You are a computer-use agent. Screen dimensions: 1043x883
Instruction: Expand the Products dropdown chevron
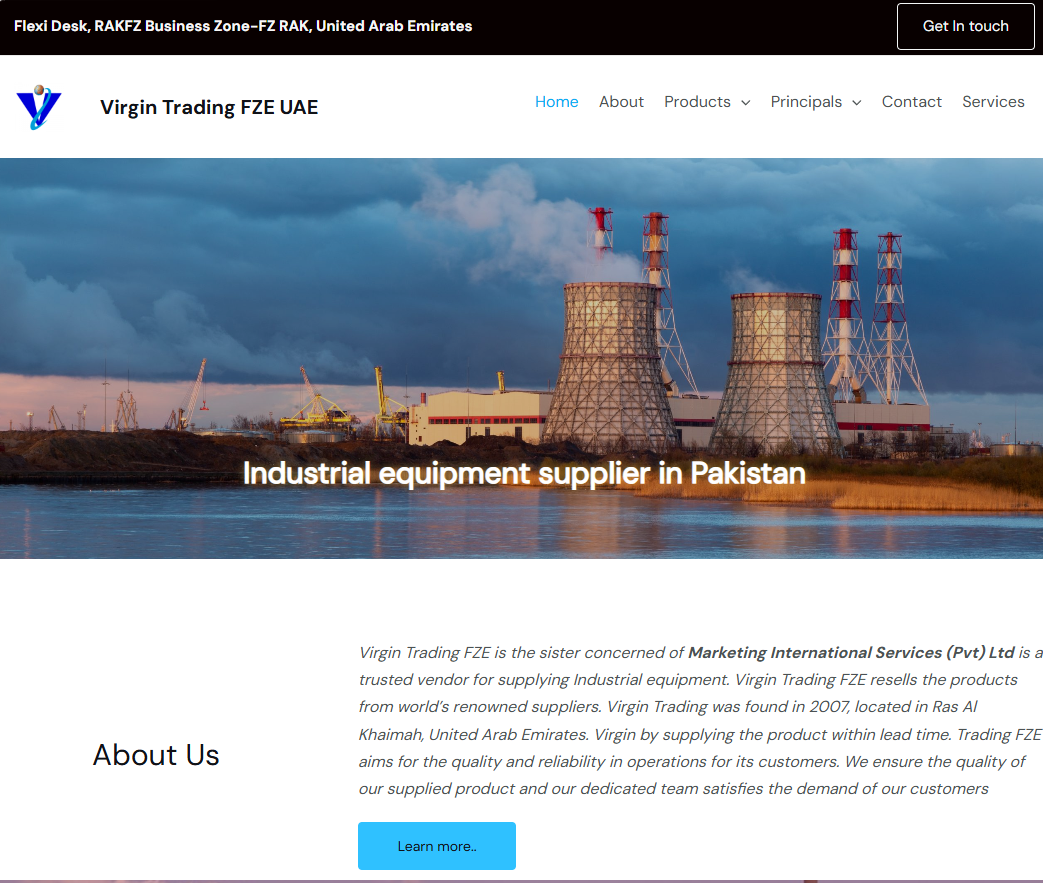[x=746, y=102]
